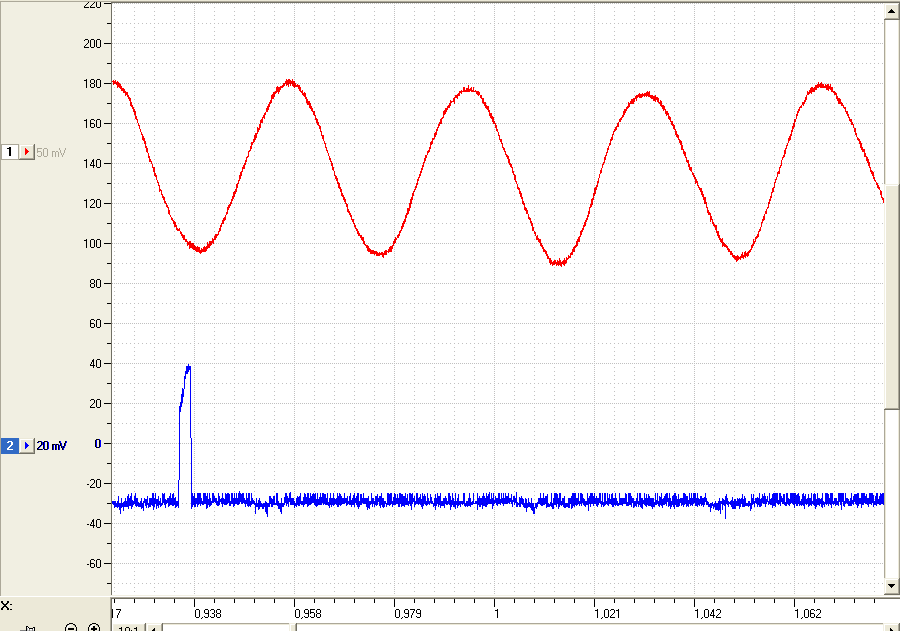Image resolution: width=900 pixels, height=631 pixels.
Task: Select channel 1 number box
Action: tap(9, 152)
